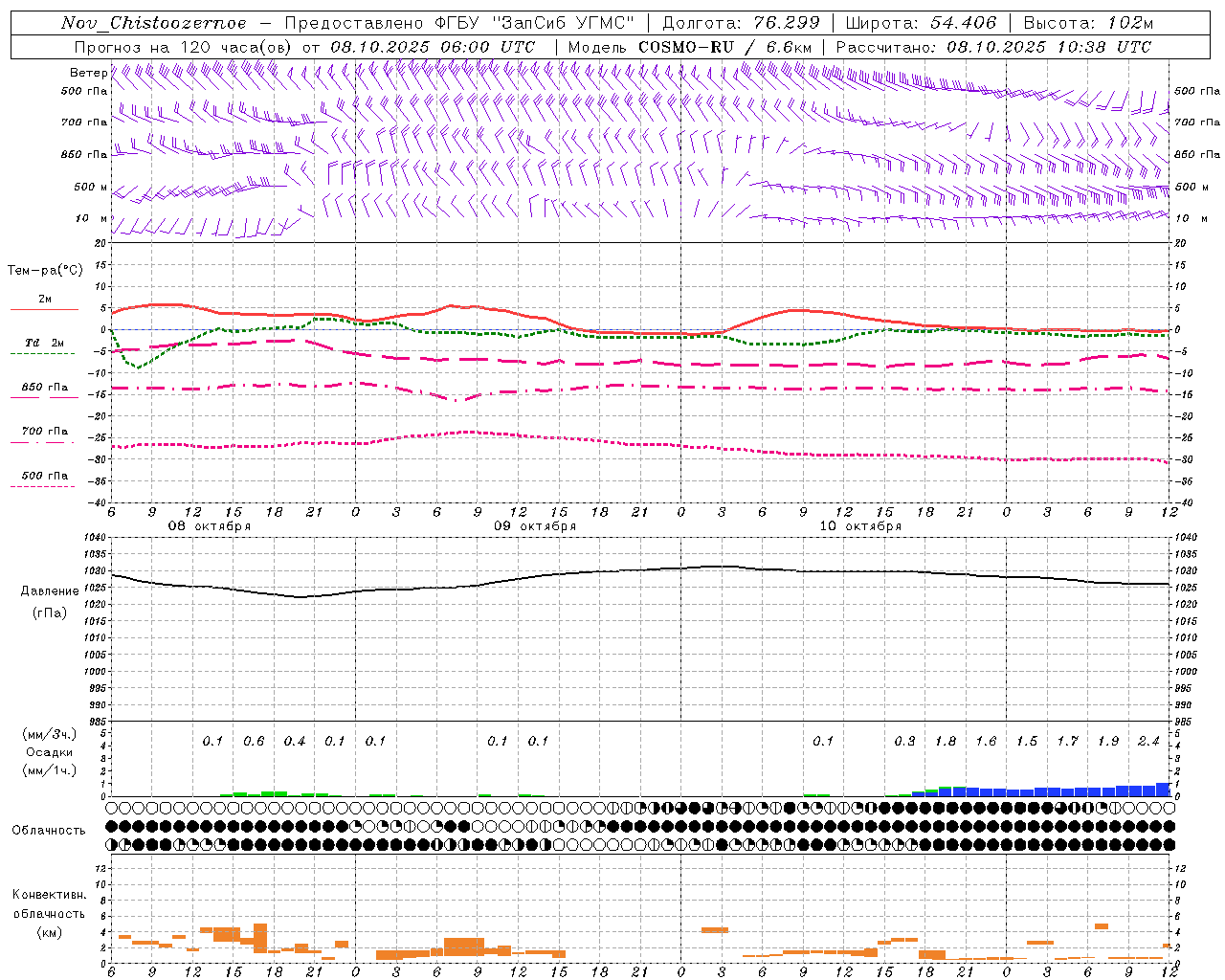This screenshot has width=1225, height=980.
Task: Click the 1.8 precipitation amount value
Action: click(946, 741)
